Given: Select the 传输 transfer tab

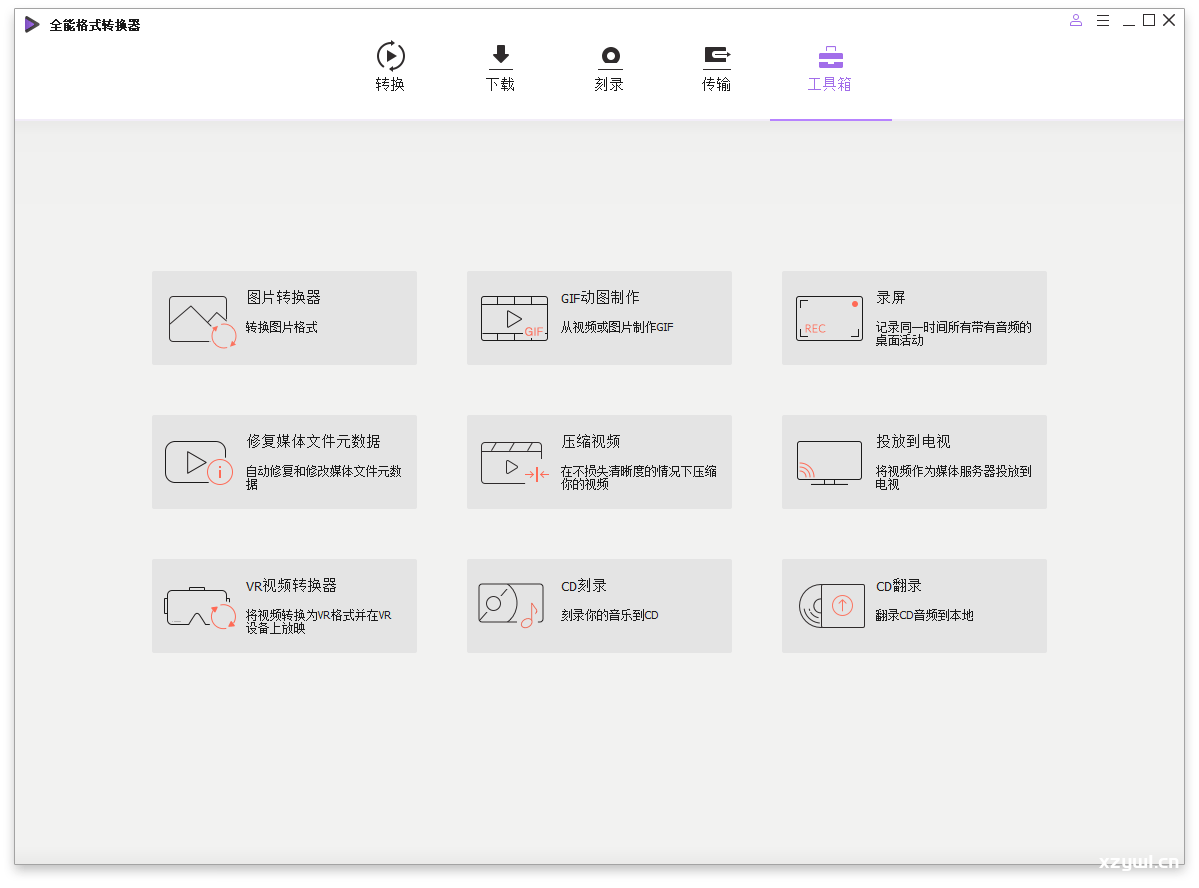Looking at the screenshot, I should tap(716, 67).
